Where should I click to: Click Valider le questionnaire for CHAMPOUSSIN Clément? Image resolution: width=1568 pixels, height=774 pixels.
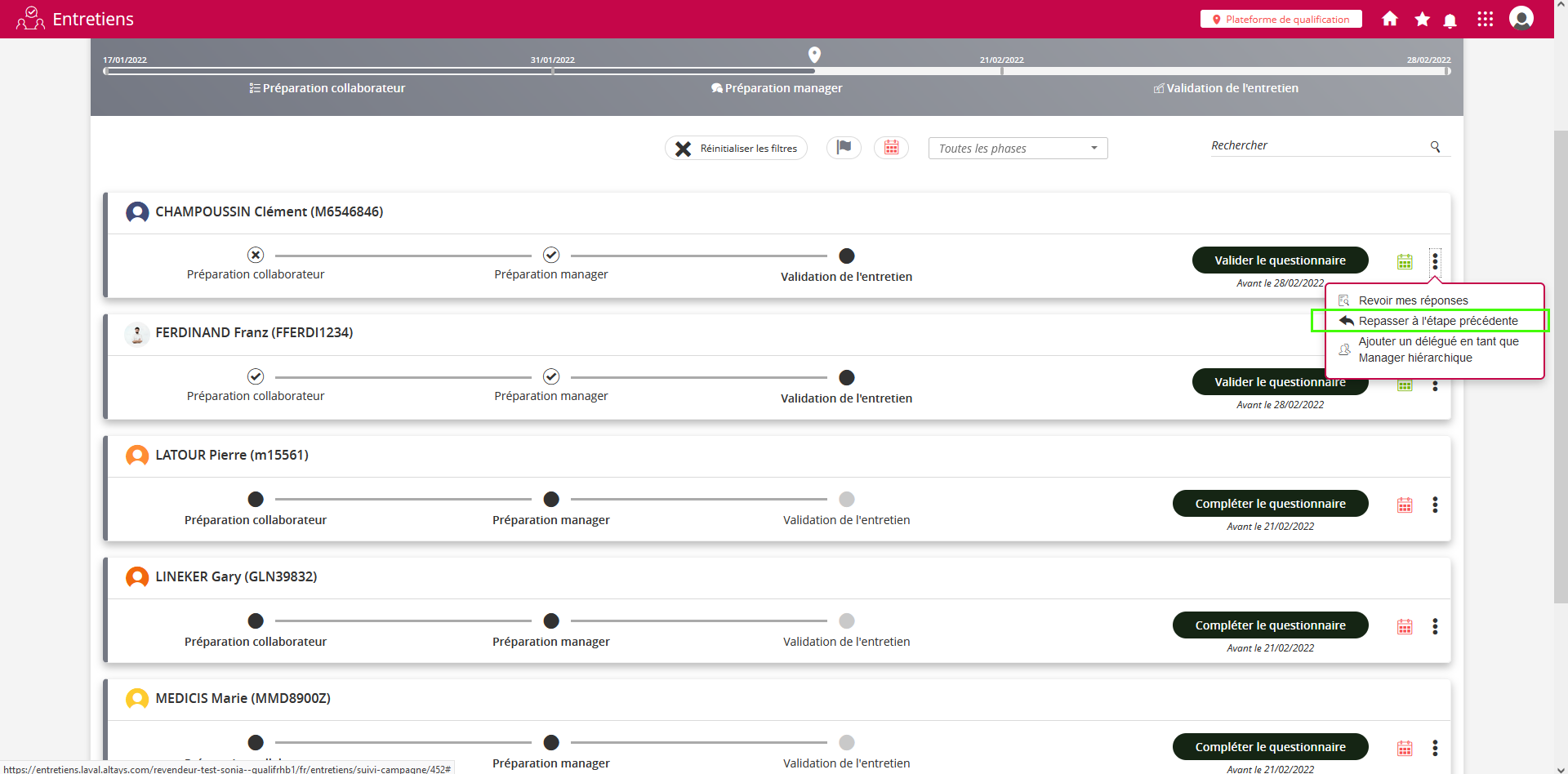click(x=1280, y=260)
